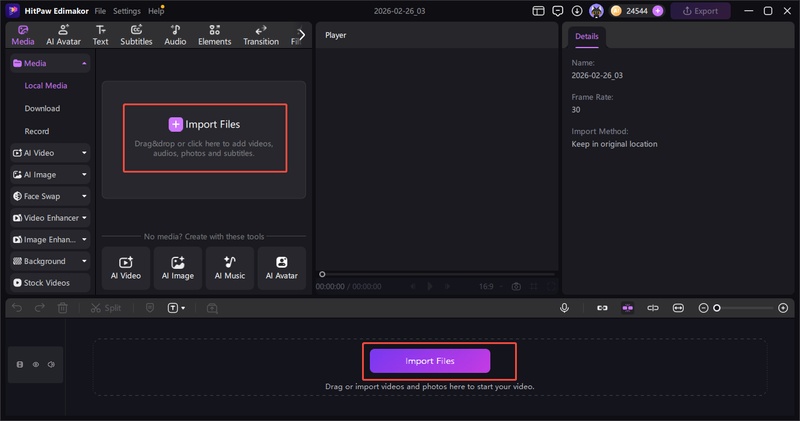Click the microphone voiceover icon
Screen dimensions: 800x421
click(564, 308)
